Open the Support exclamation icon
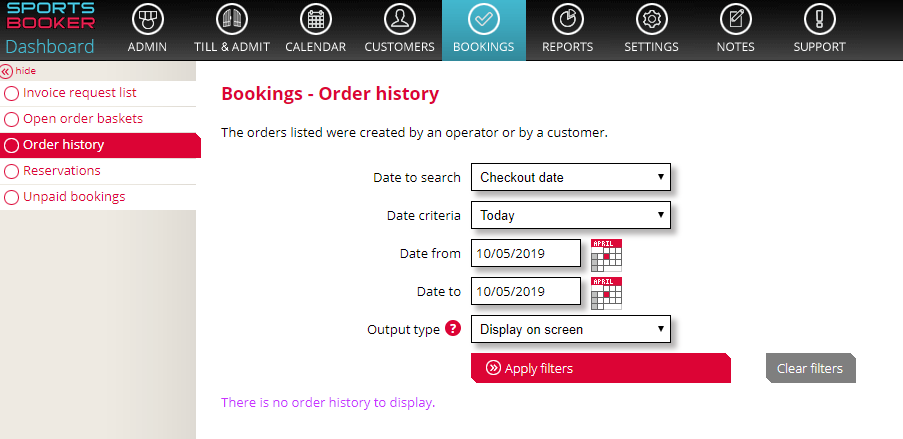903x439 pixels. pyautogui.click(x=819, y=19)
